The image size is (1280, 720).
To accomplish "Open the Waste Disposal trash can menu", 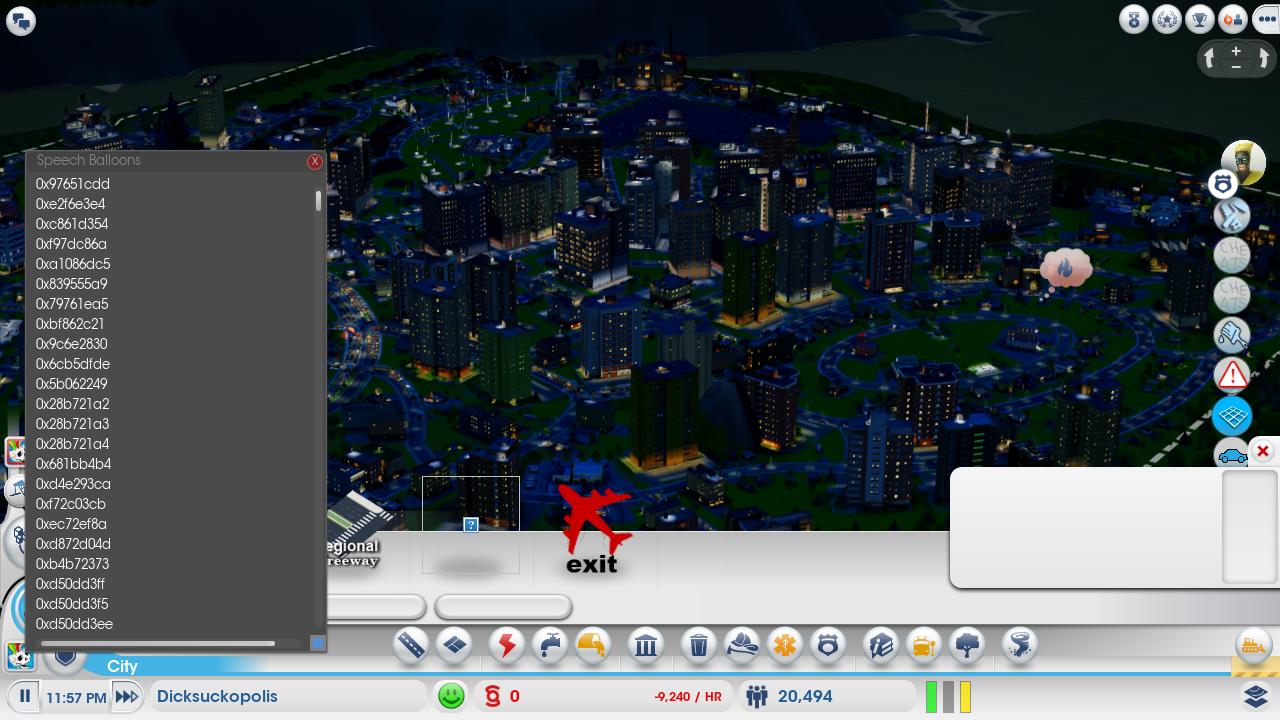I will 699,645.
